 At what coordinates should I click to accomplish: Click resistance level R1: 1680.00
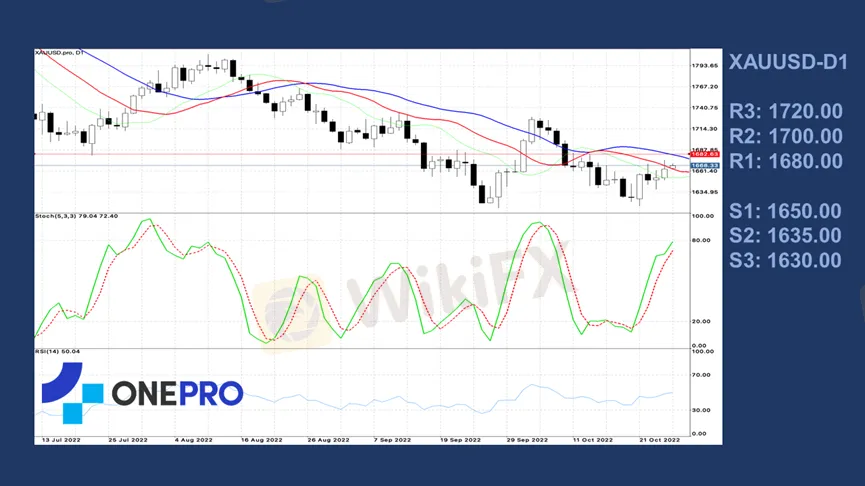(x=785, y=161)
